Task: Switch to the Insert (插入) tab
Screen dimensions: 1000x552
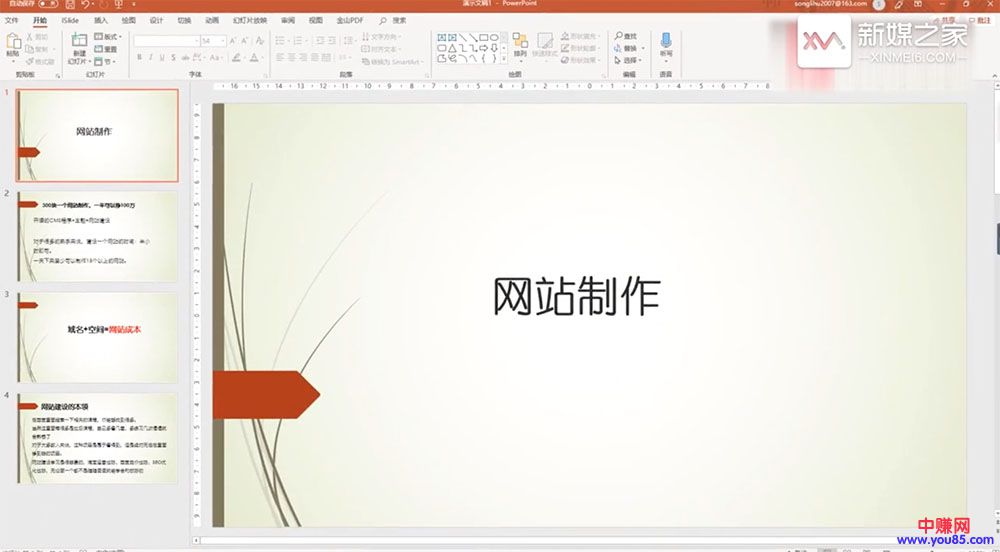Action: 100,20
